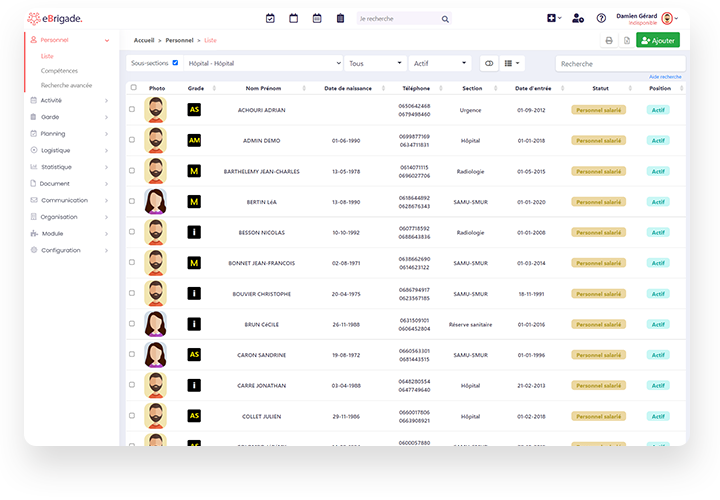Tick the checkbox for ACHOURI ADRIAN

pyautogui.click(x=132, y=109)
